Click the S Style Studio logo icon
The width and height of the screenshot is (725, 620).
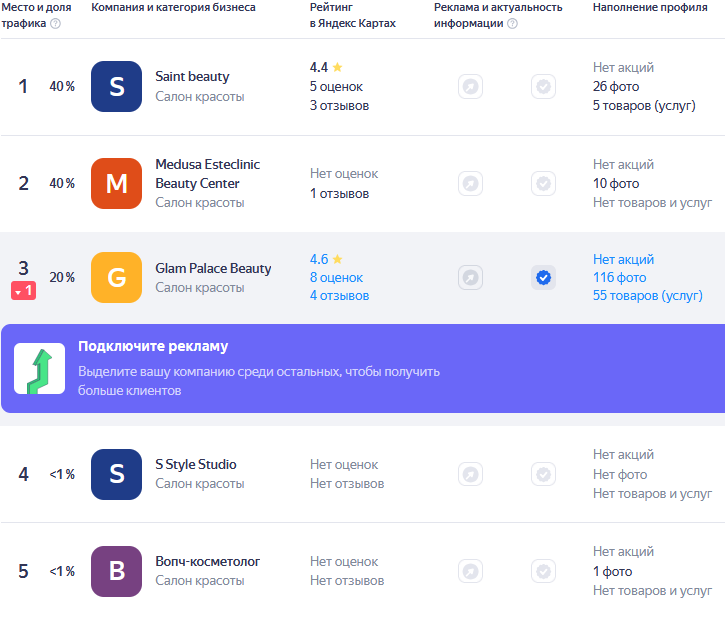tap(116, 474)
